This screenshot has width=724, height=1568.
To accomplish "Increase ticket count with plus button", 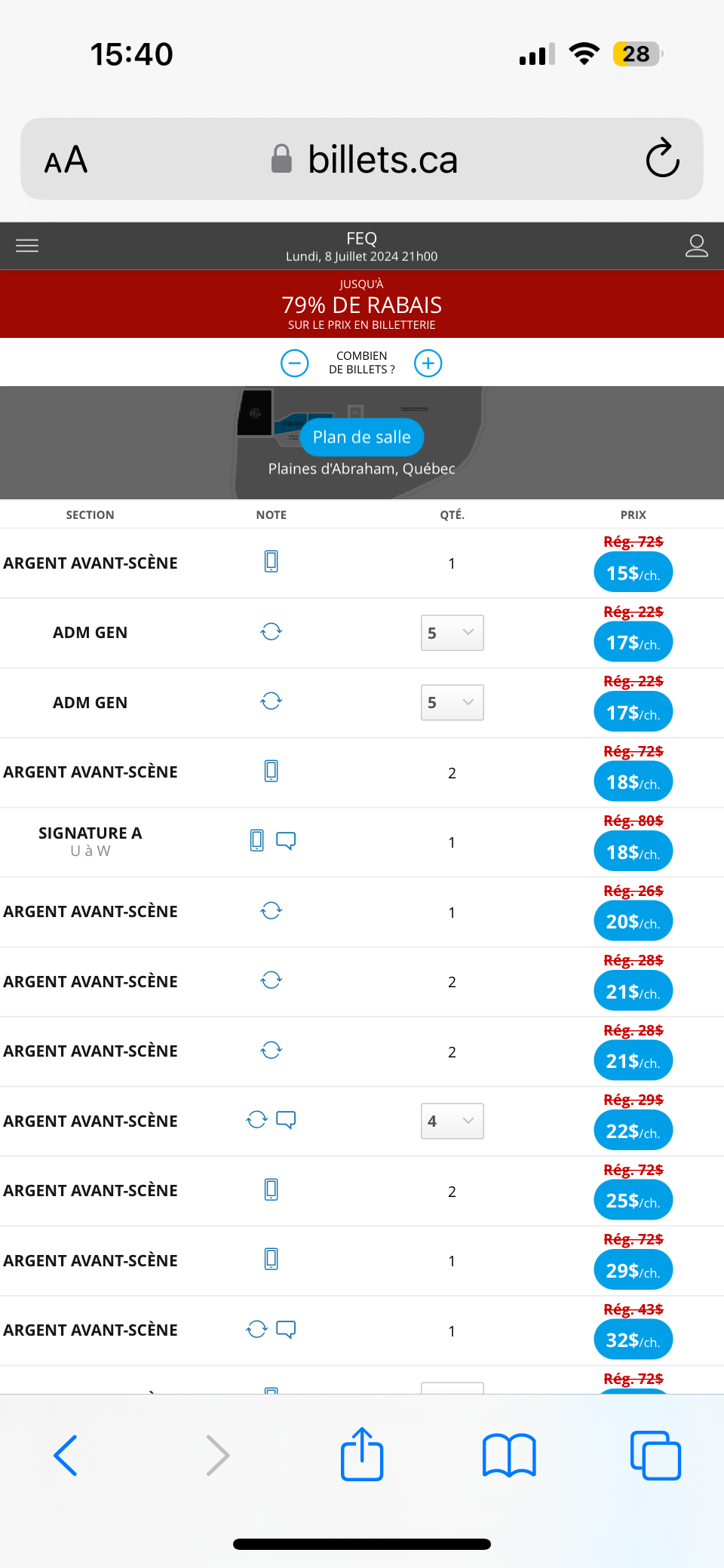I will tap(428, 363).
